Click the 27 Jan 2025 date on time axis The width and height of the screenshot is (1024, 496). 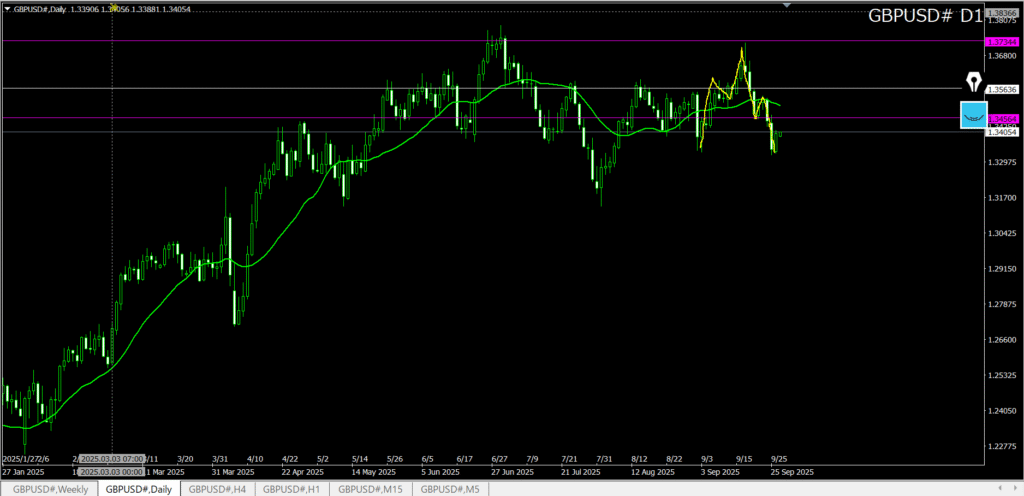[23, 470]
